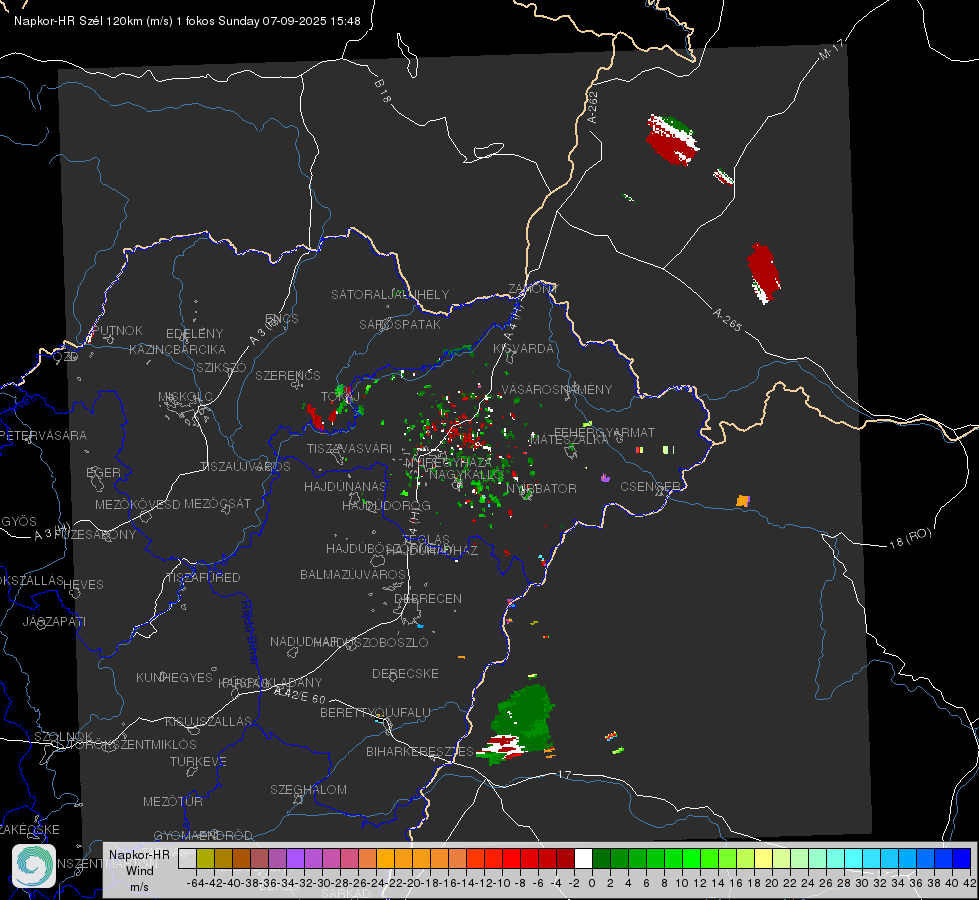This screenshot has height=900, width=979.
Task: Click the A-265 road label
Action: tap(727, 320)
